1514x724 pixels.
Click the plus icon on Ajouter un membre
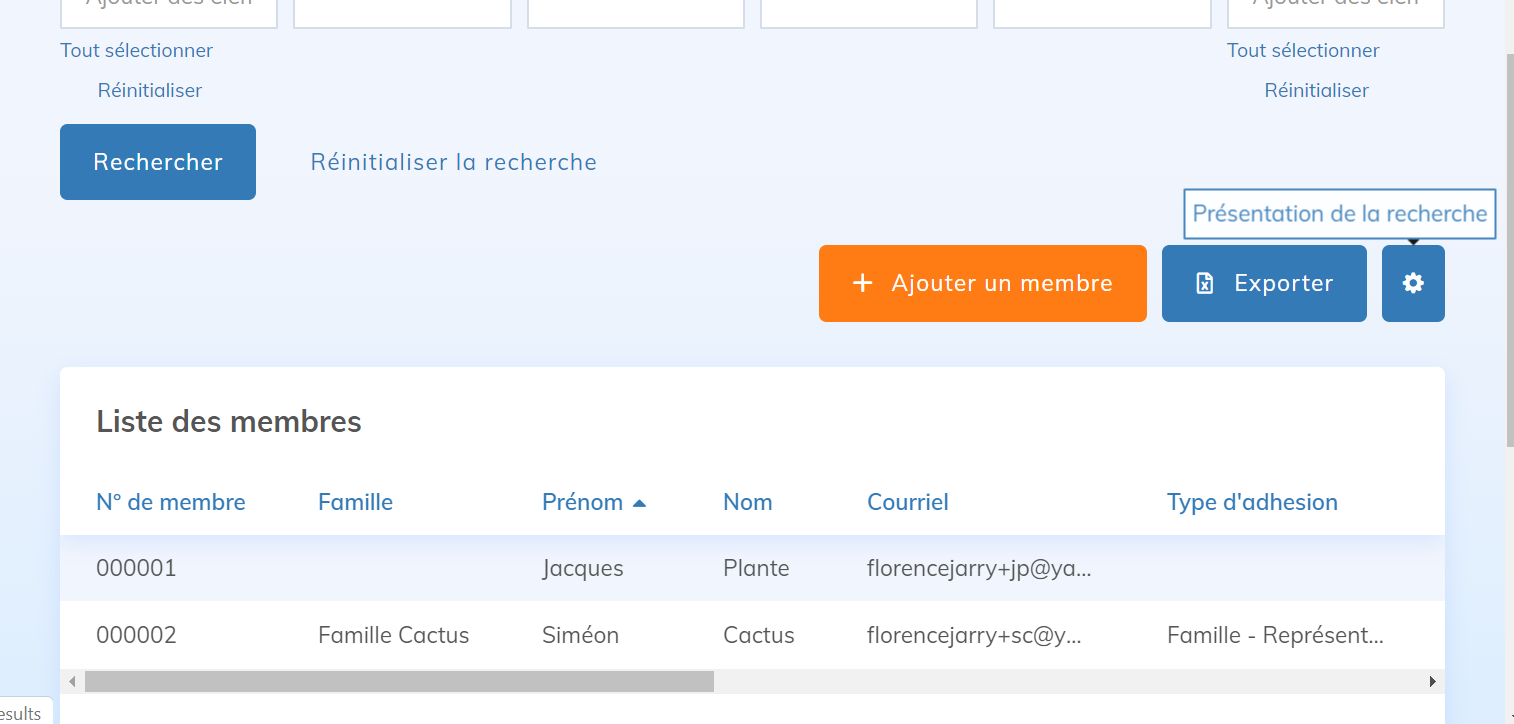pyautogui.click(x=862, y=284)
